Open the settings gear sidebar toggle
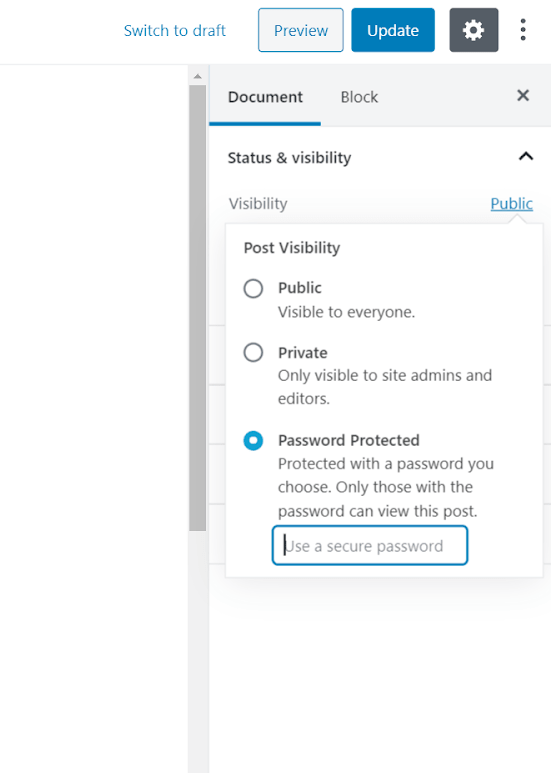 [474, 30]
